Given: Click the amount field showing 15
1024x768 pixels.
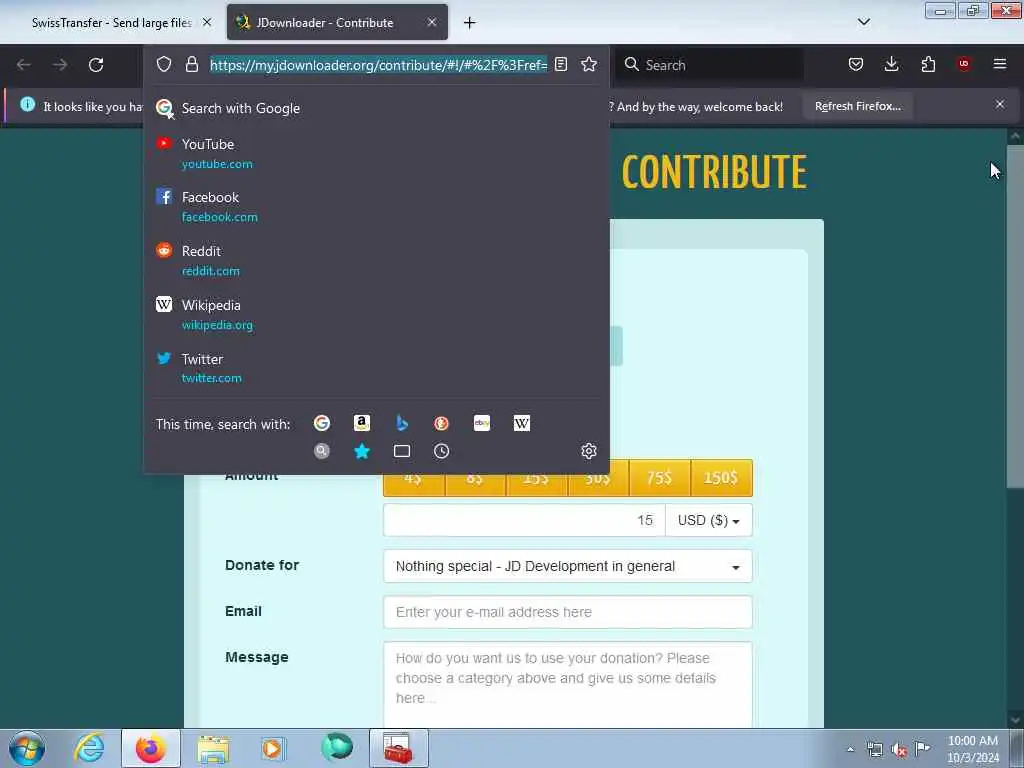Looking at the screenshot, I should coord(524,520).
